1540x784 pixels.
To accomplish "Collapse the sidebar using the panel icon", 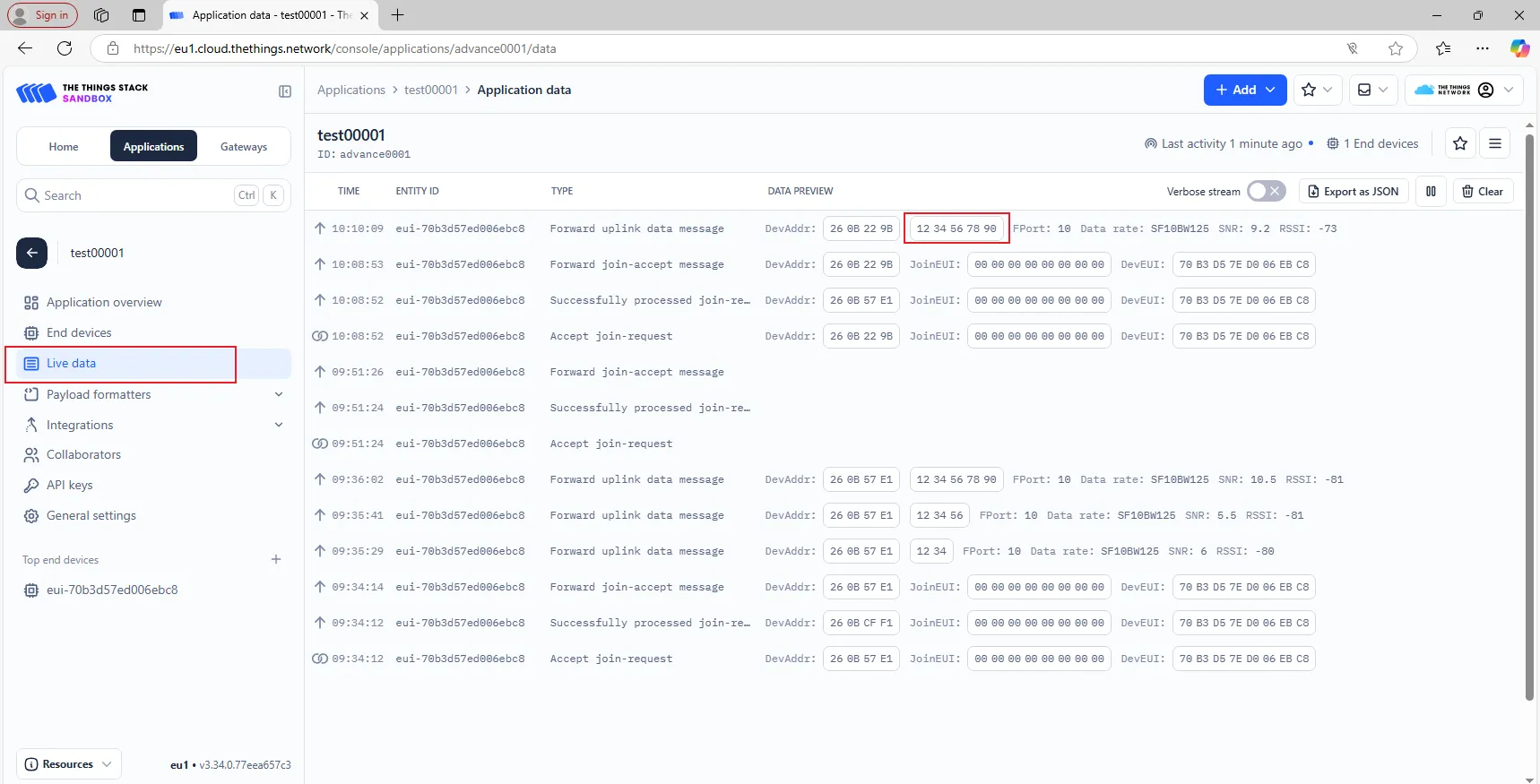I will coord(285,91).
